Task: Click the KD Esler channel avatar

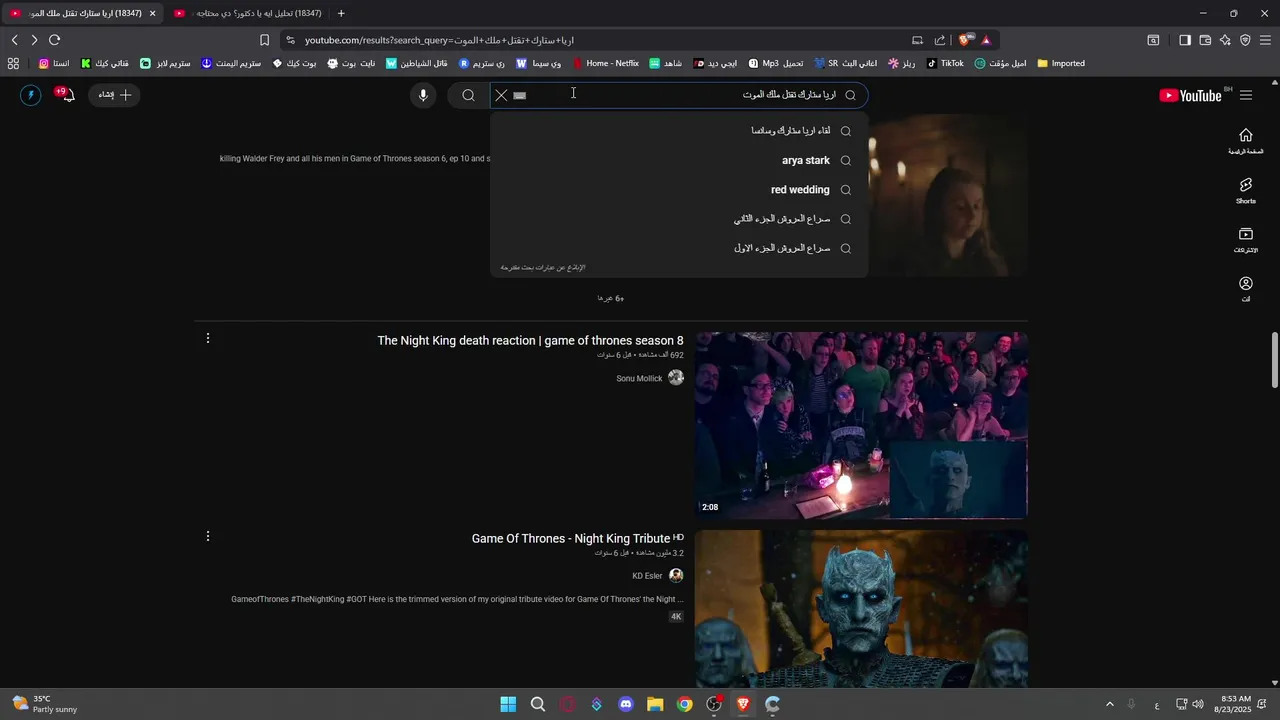Action: (x=676, y=575)
